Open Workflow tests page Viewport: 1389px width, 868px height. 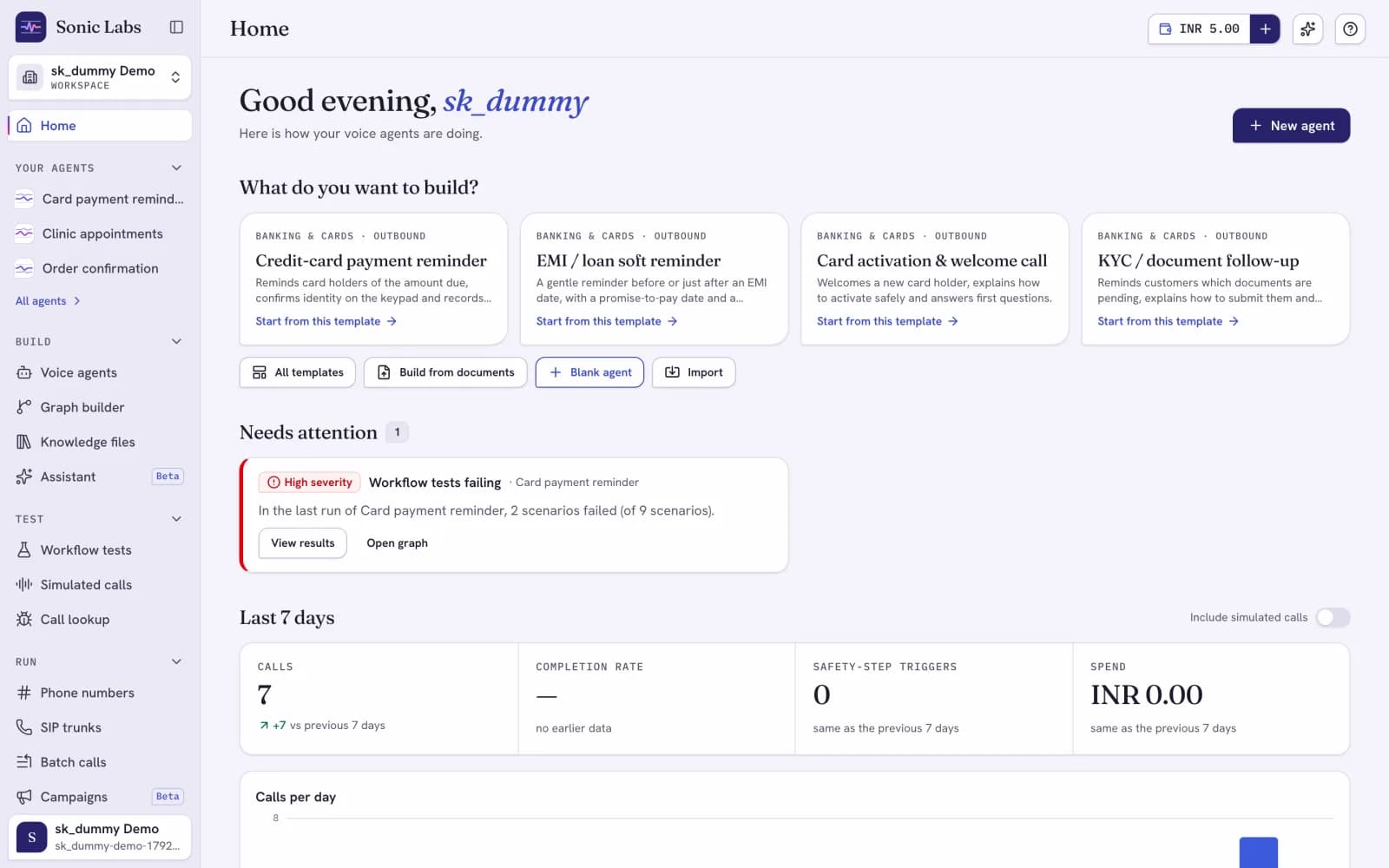pyautogui.click(x=100, y=549)
